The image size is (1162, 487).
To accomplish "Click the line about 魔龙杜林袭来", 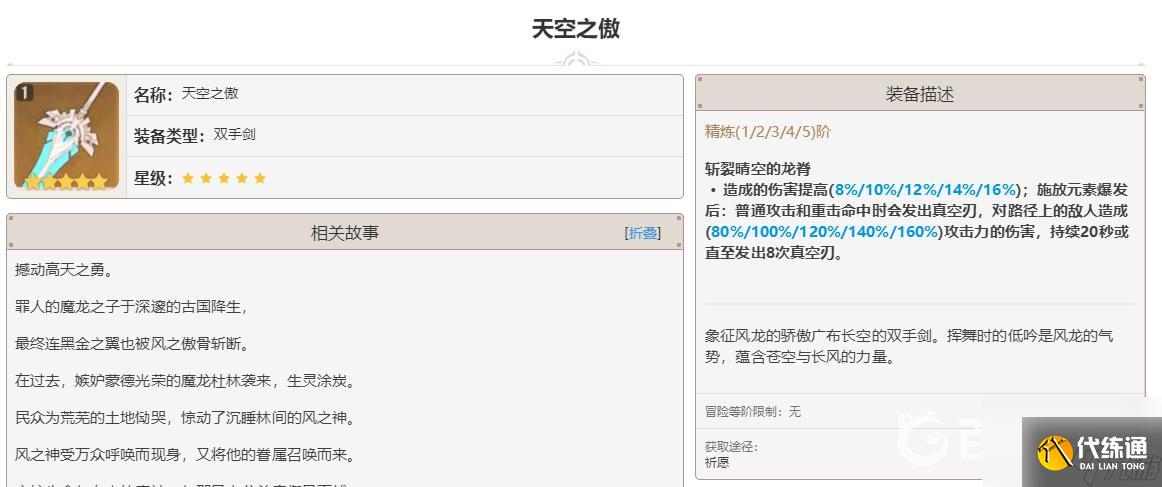I will tap(187, 381).
